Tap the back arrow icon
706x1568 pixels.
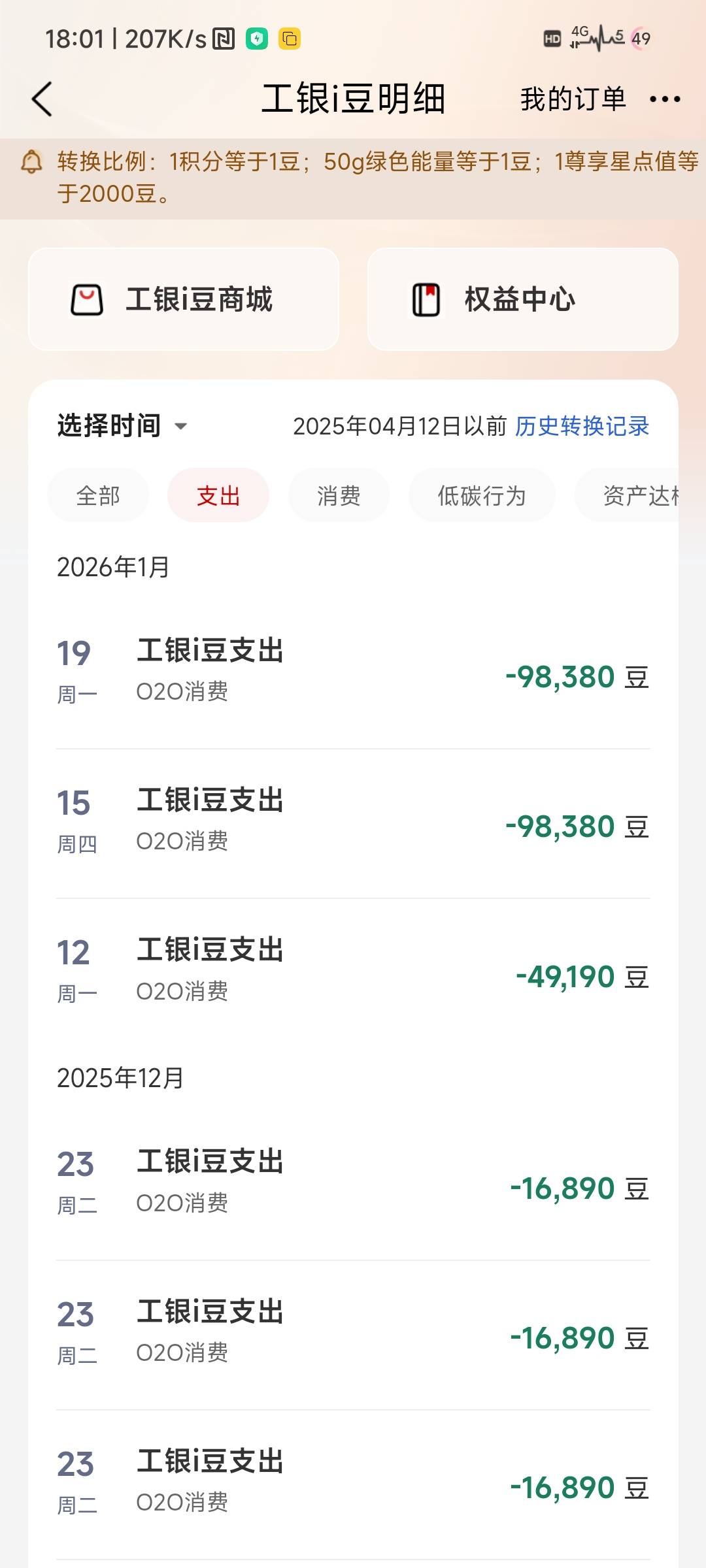coord(42,99)
